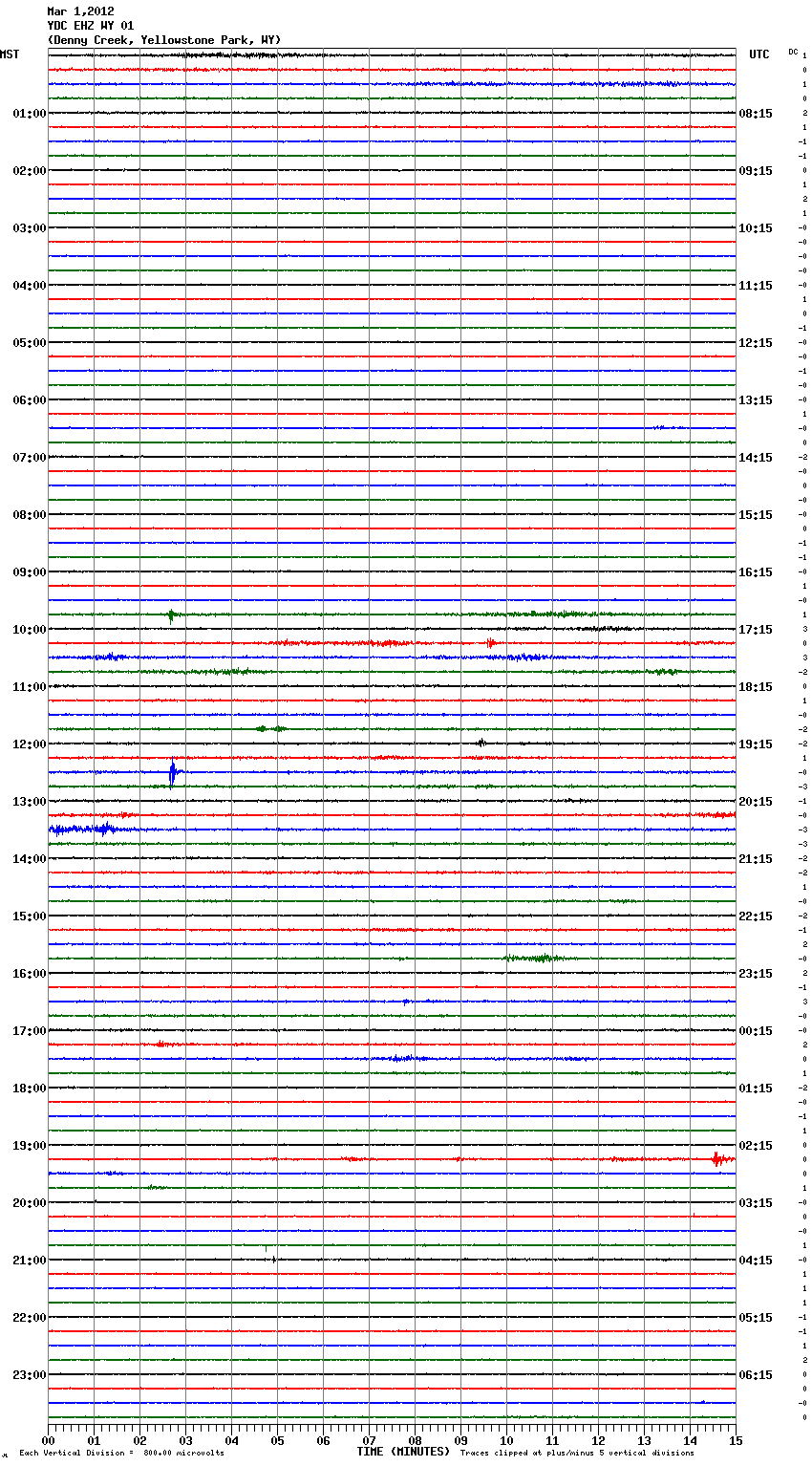Click the "12" minute axis tick label
The width and height of the screenshot is (812, 1466).
(x=598, y=1441)
